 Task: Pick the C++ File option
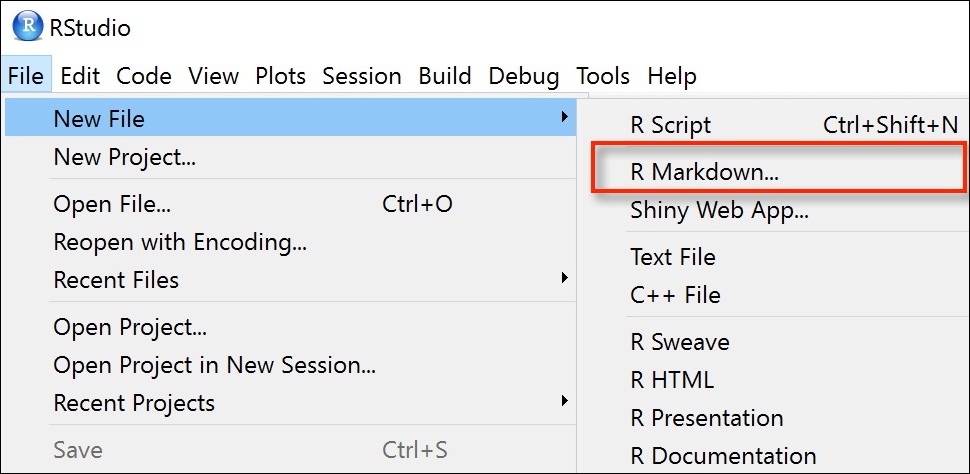pyautogui.click(x=675, y=295)
